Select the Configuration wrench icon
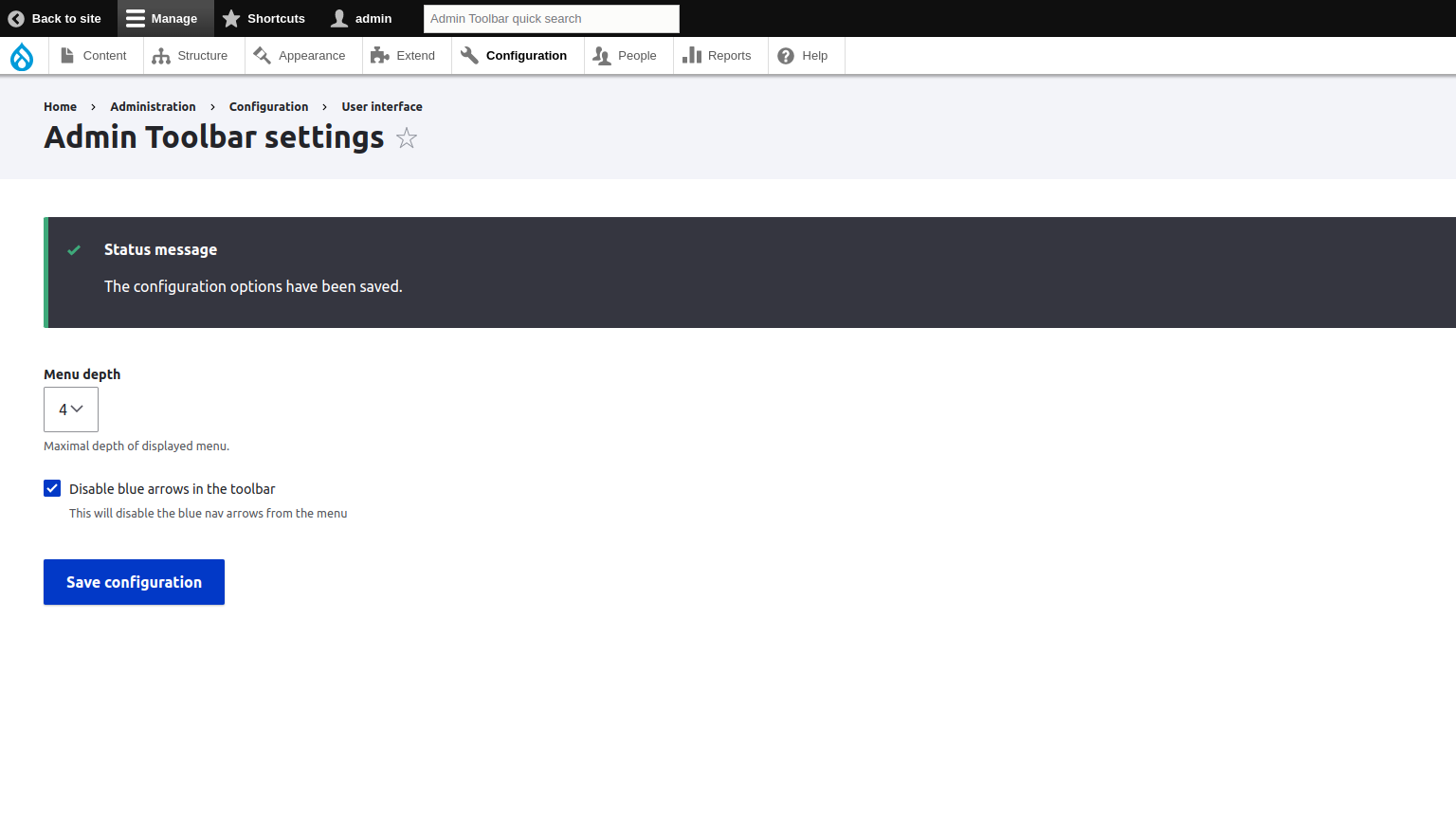The width and height of the screenshot is (1456, 819). click(x=468, y=55)
